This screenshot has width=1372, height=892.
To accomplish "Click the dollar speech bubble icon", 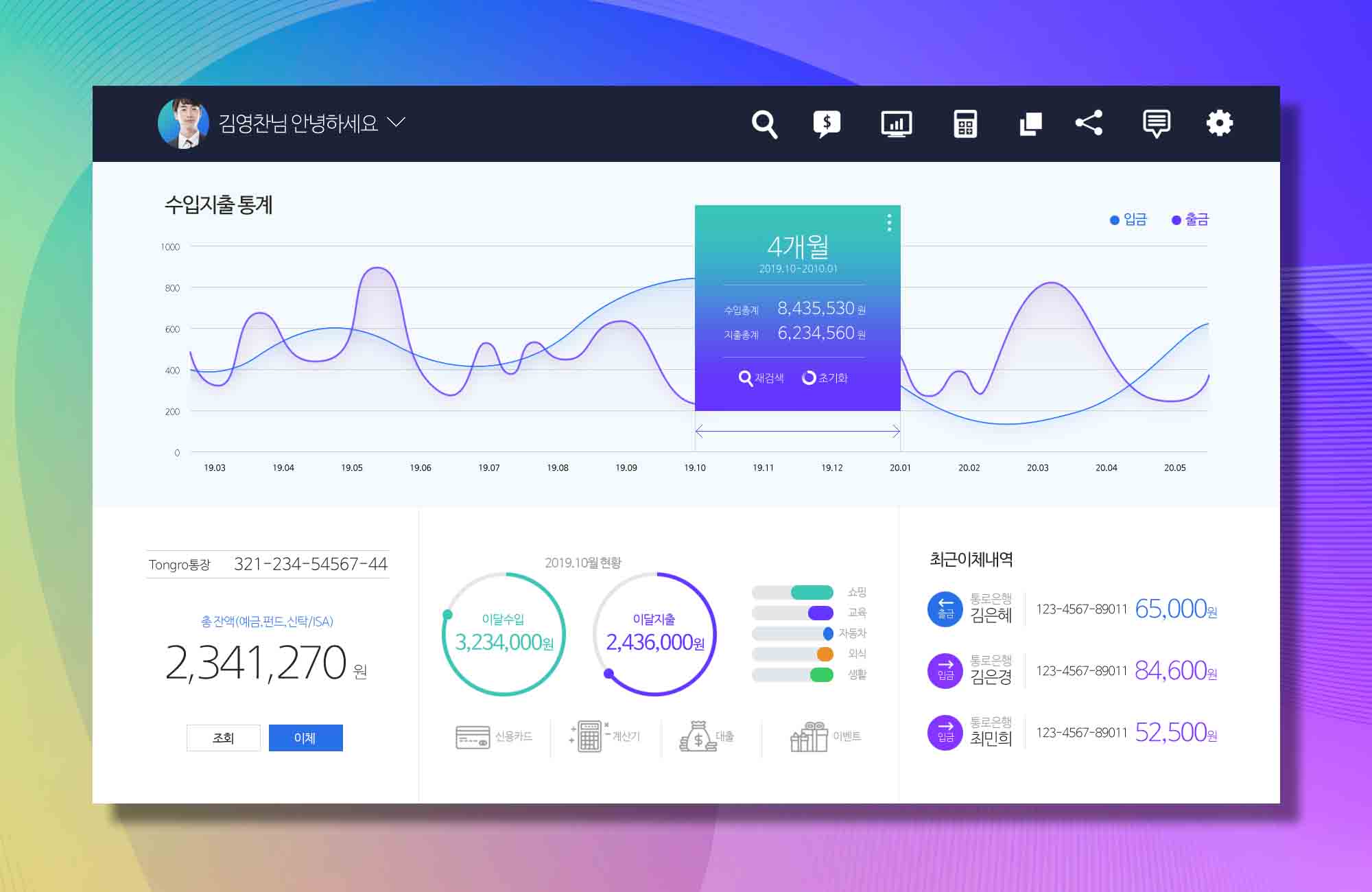I will click(827, 124).
